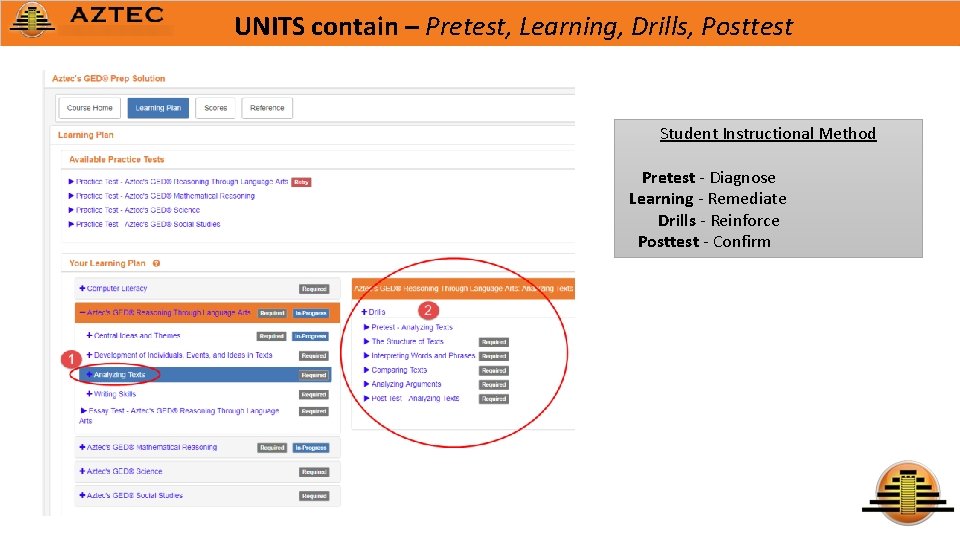Screen dimensions: 960x540
Task: Click the In Progress badge on Central Ideas
Action: coord(310,337)
